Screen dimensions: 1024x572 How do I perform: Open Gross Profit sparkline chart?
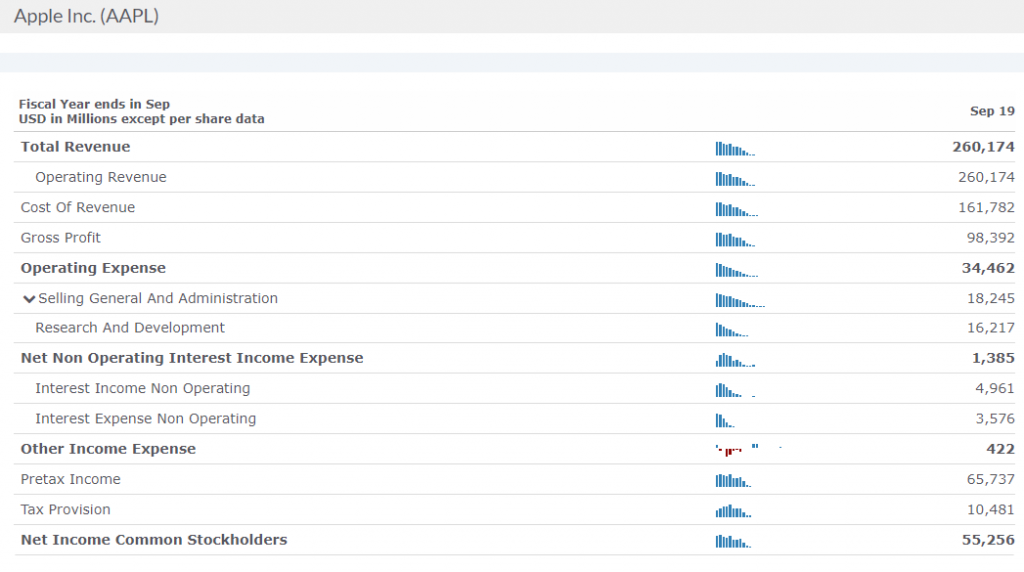[x=735, y=240]
